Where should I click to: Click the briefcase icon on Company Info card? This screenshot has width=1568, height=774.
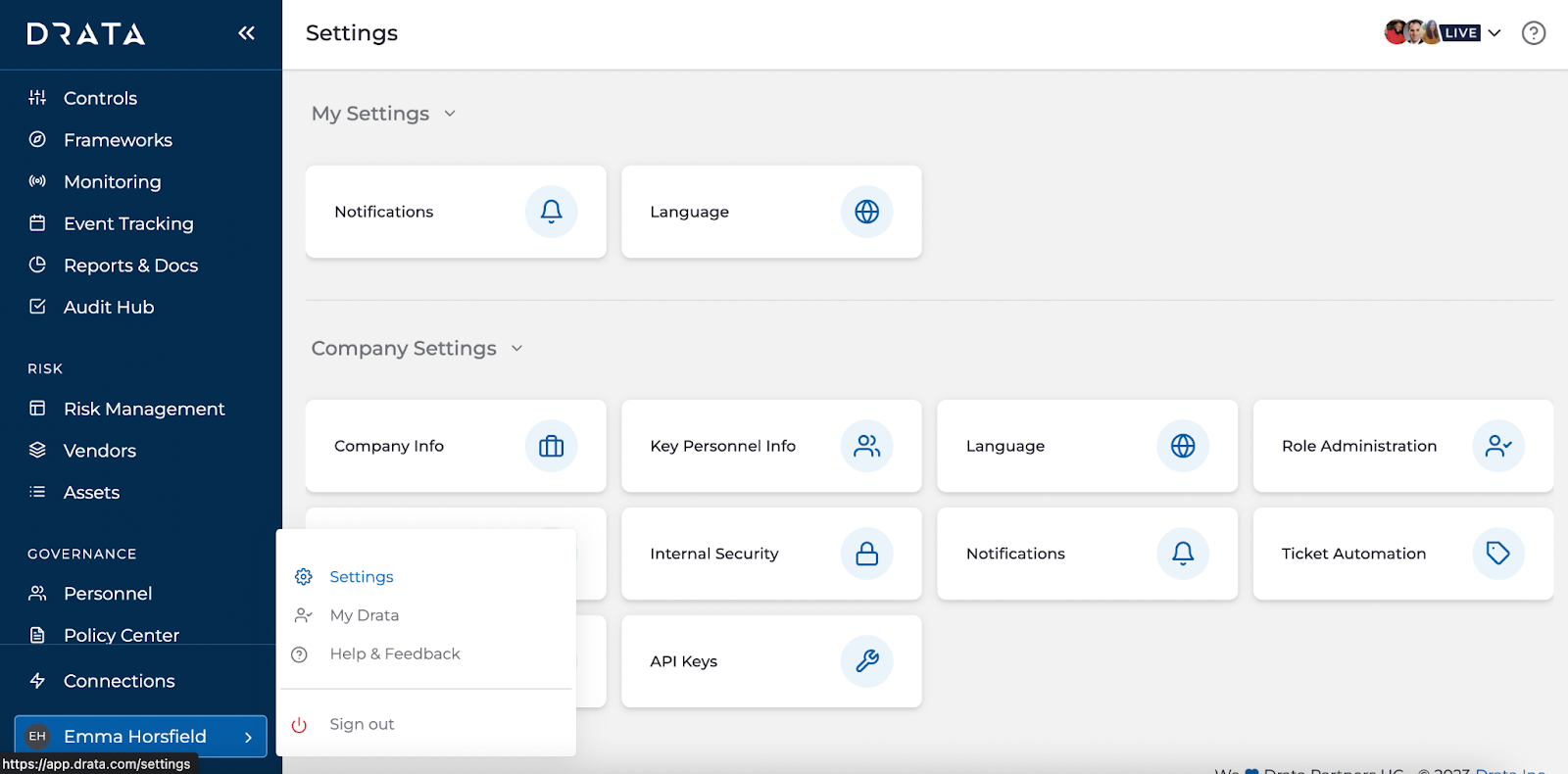(x=552, y=446)
